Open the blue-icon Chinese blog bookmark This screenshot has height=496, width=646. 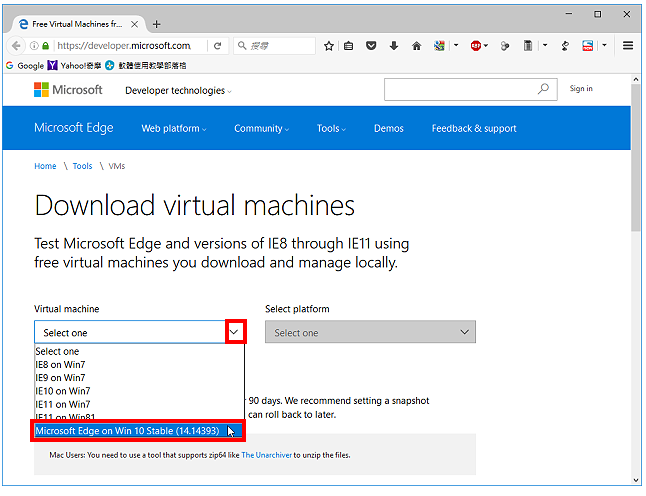tap(146, 66)
